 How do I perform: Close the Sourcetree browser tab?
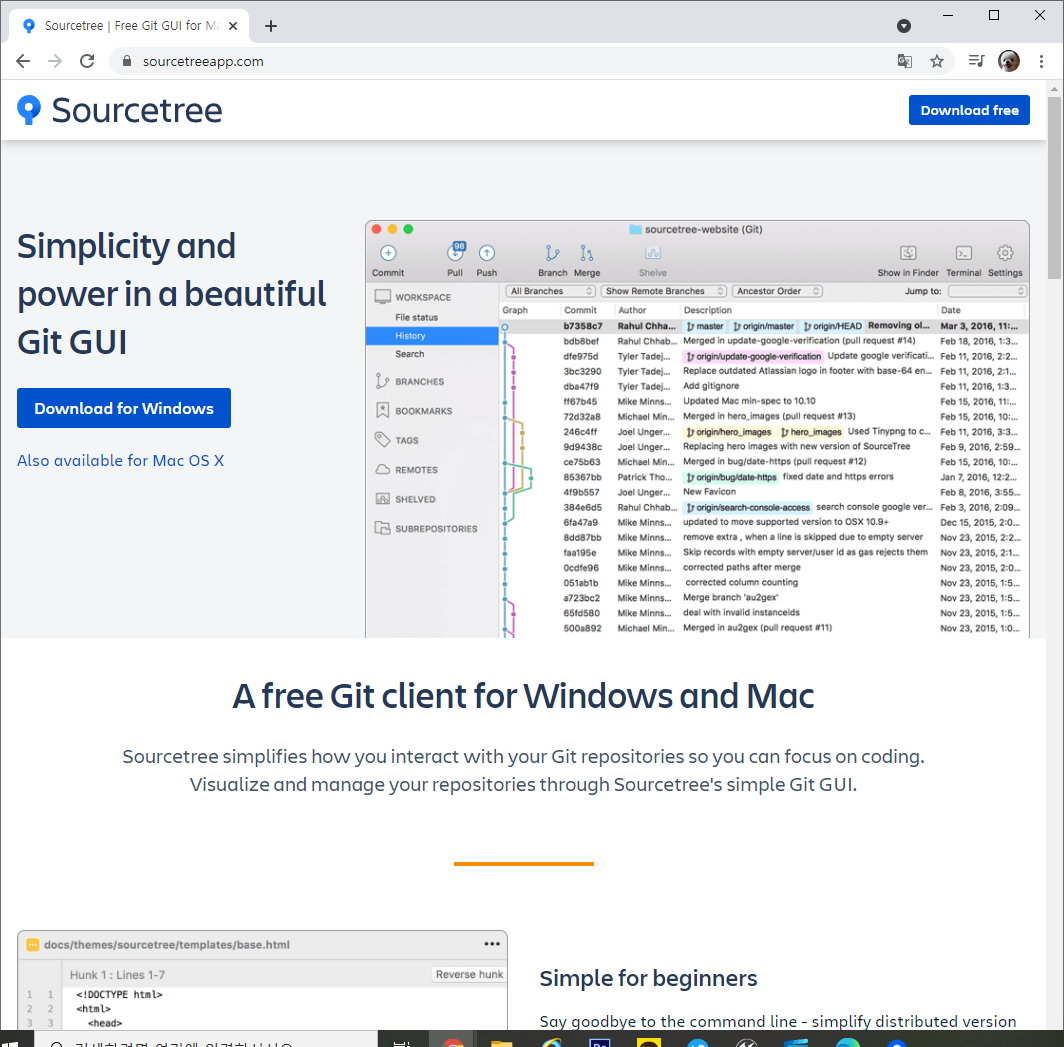(233, 26)
